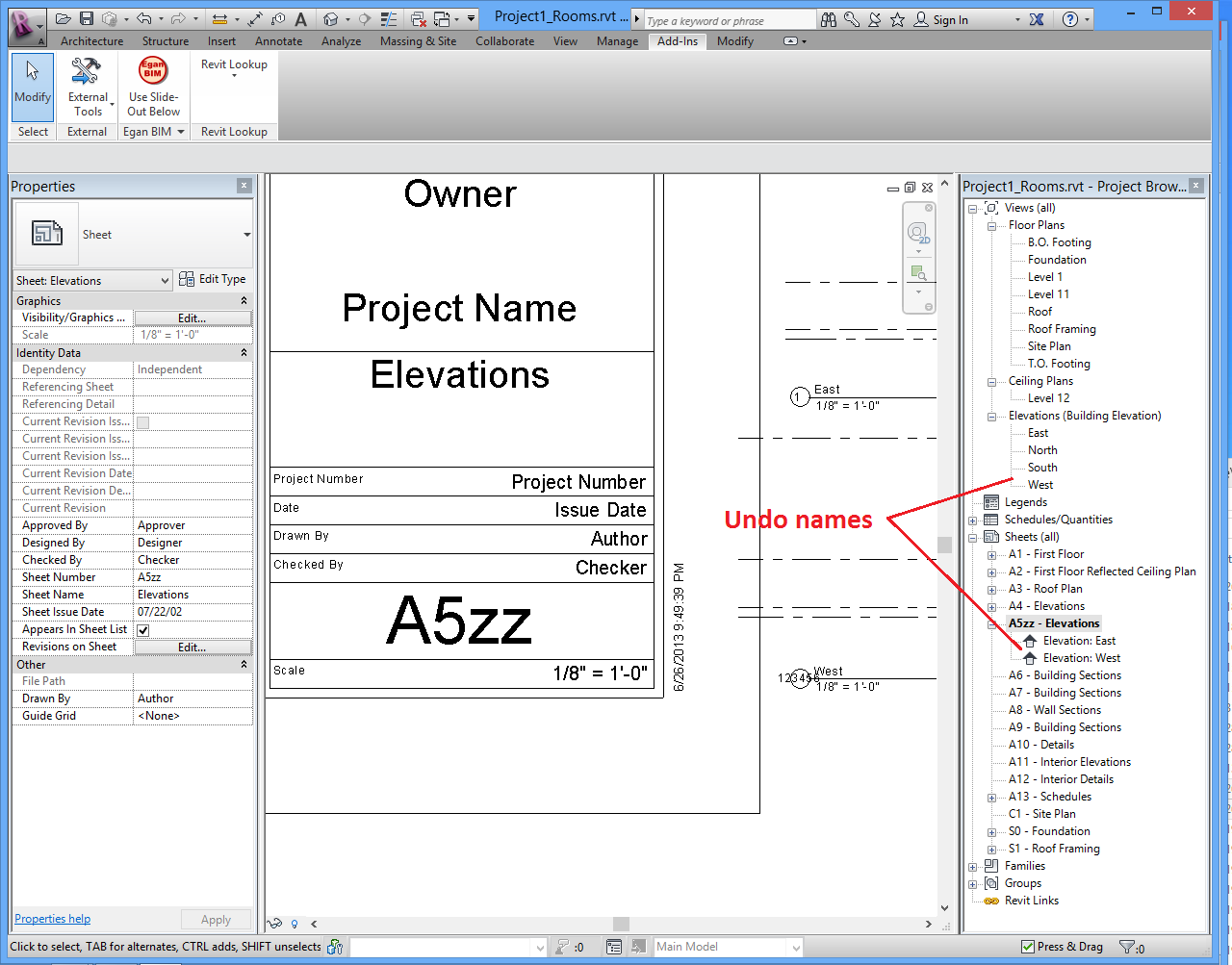Select the Text tool icon
The width and height of the screenshot is (1232, 965).
coord(301,19)
